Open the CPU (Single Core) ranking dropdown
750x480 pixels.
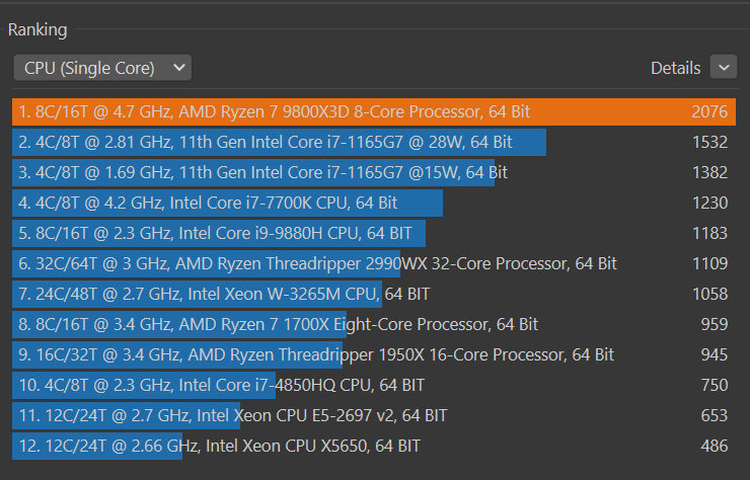tap(102, 67)
